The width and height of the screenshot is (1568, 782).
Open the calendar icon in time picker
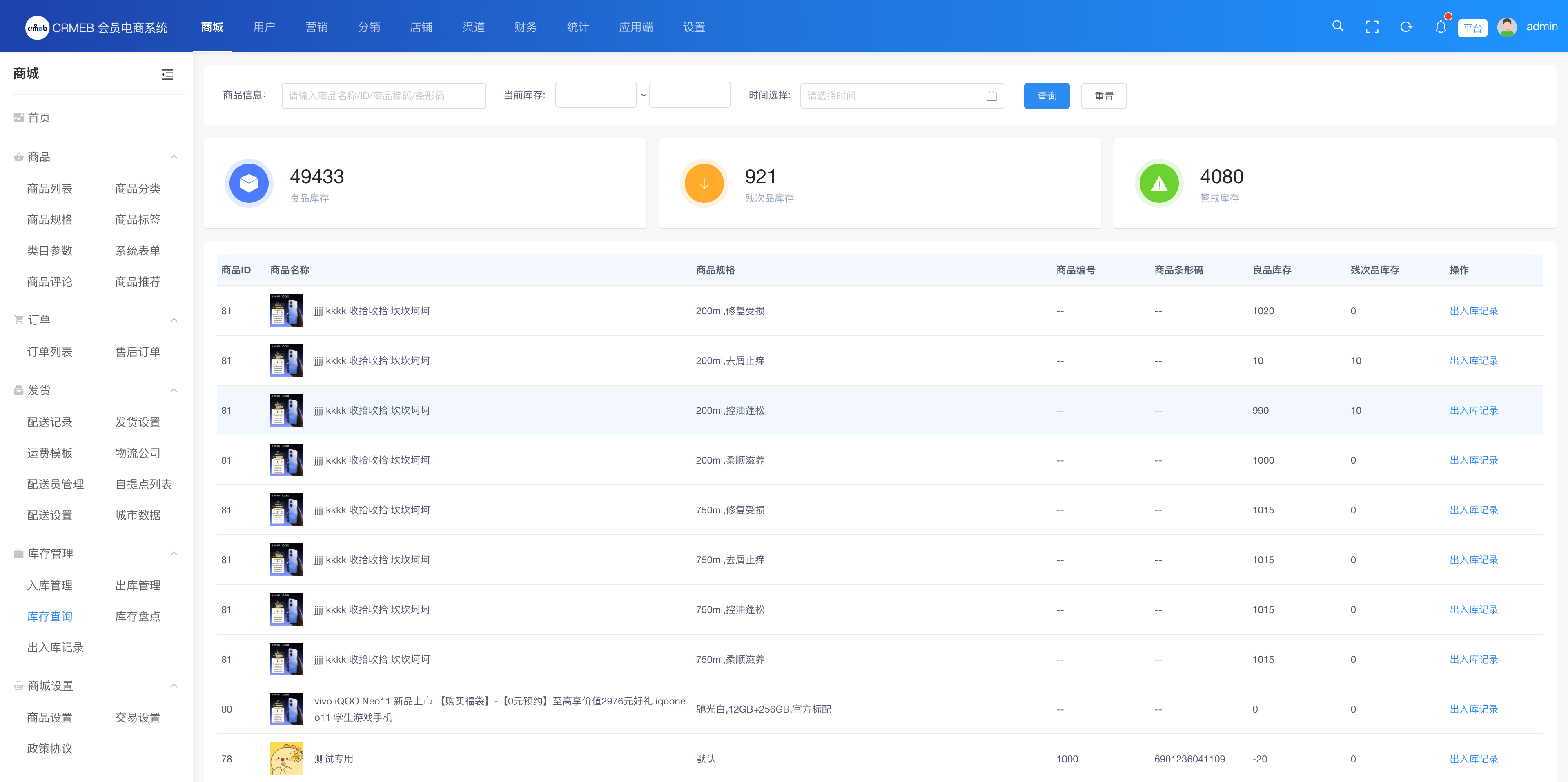pos(991,96)
